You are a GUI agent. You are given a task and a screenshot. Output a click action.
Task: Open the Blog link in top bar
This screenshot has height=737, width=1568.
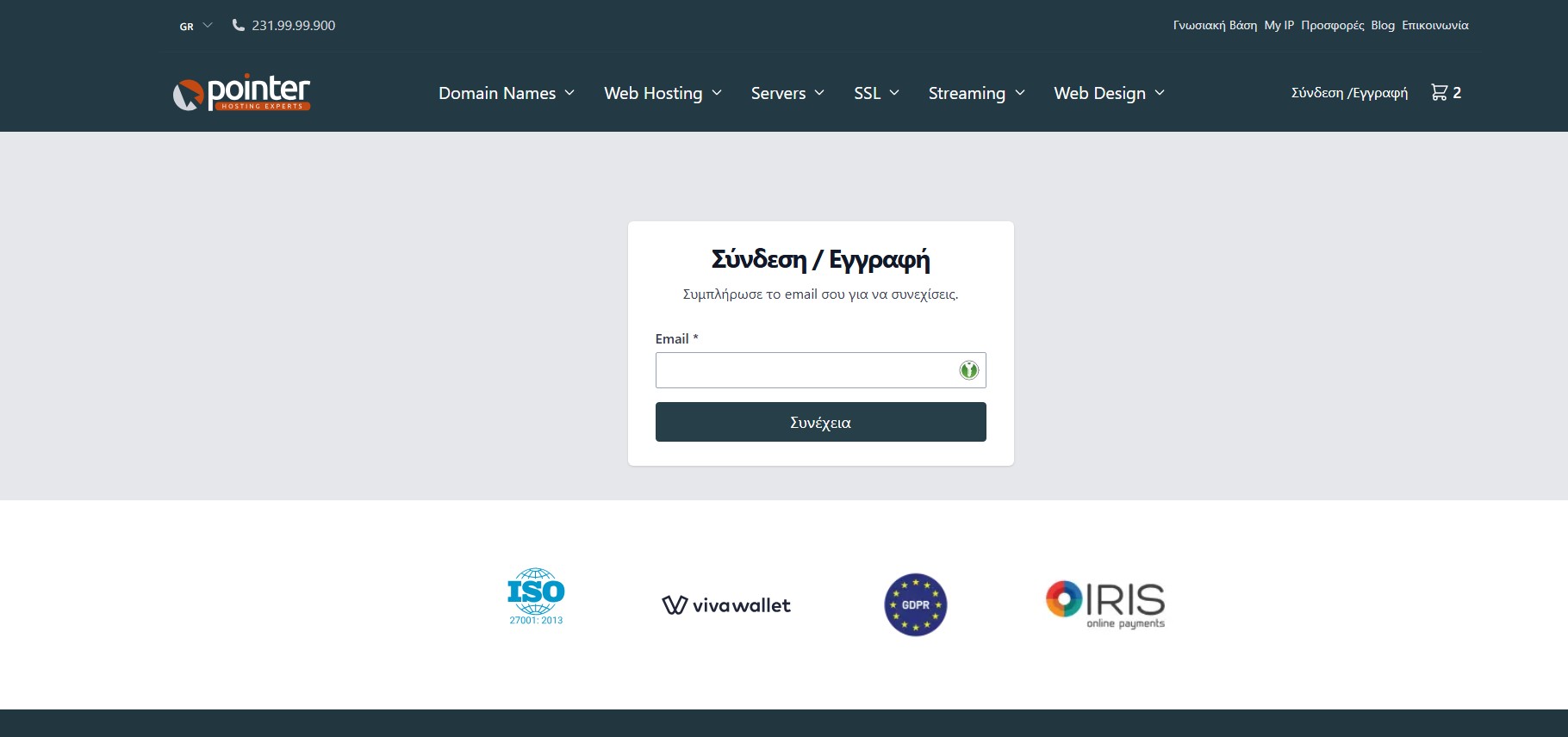point(1383,25)
